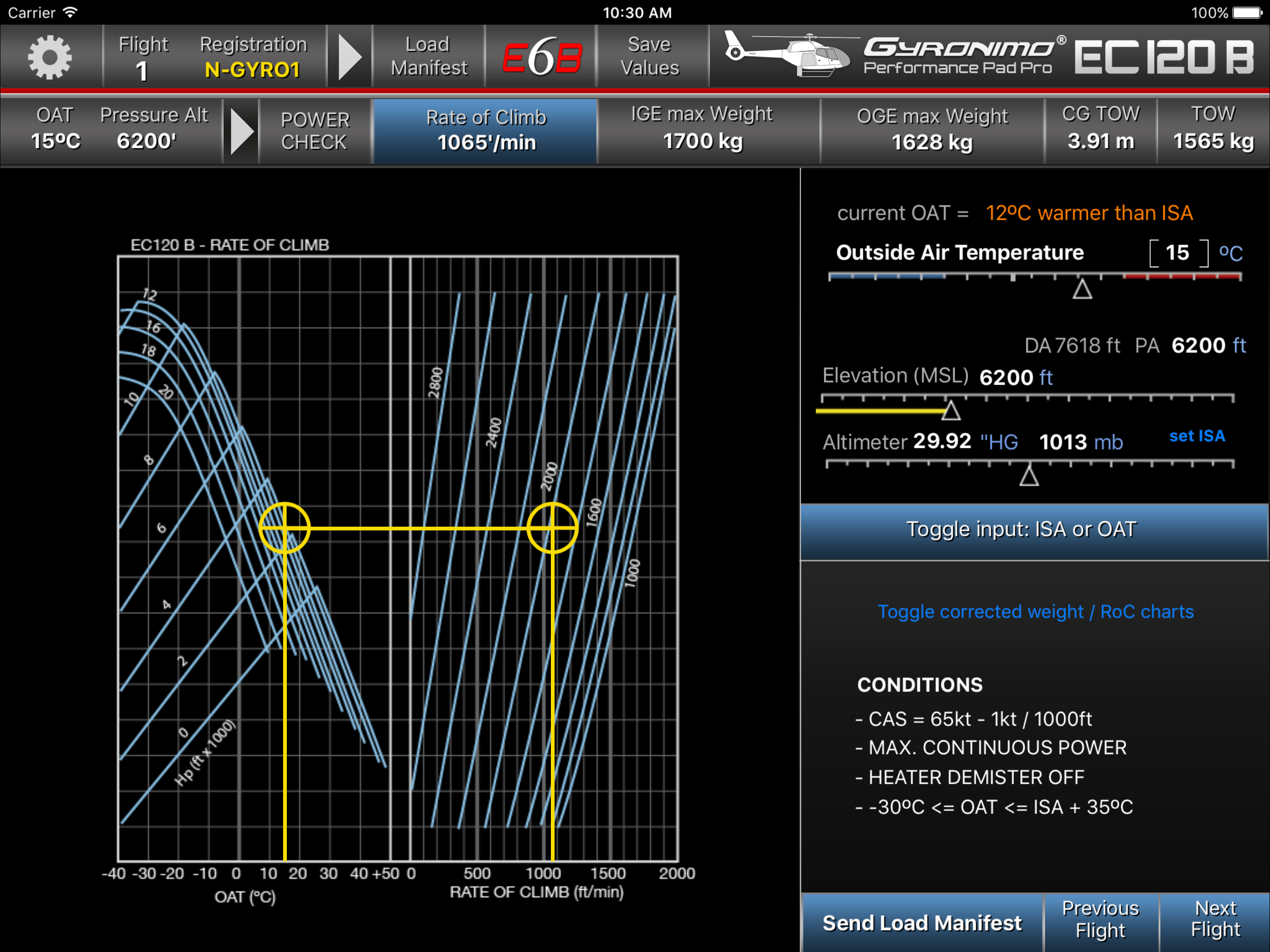Expand flight arrow next to Registration

point(350,57)
